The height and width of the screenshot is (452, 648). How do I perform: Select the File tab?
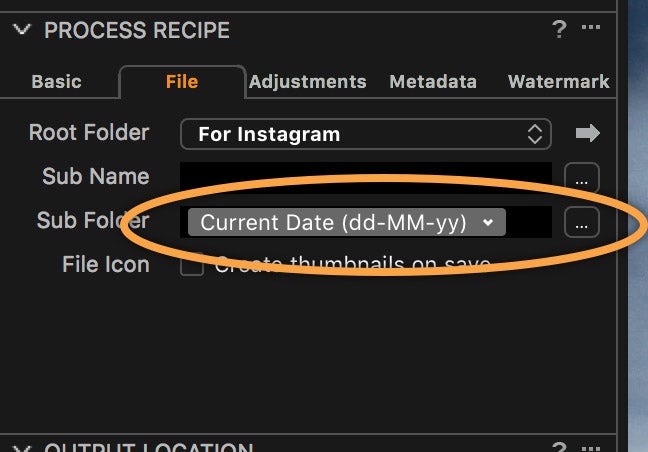182,81
